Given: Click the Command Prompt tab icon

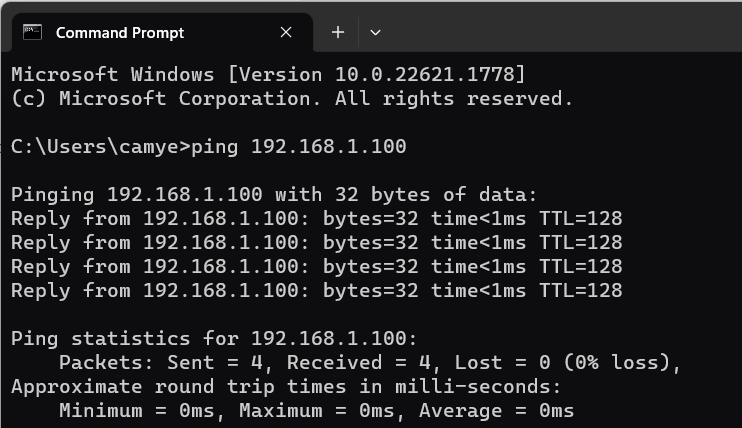Looking at the screenshot, I should pyautogui.click(x=33, y=32).
